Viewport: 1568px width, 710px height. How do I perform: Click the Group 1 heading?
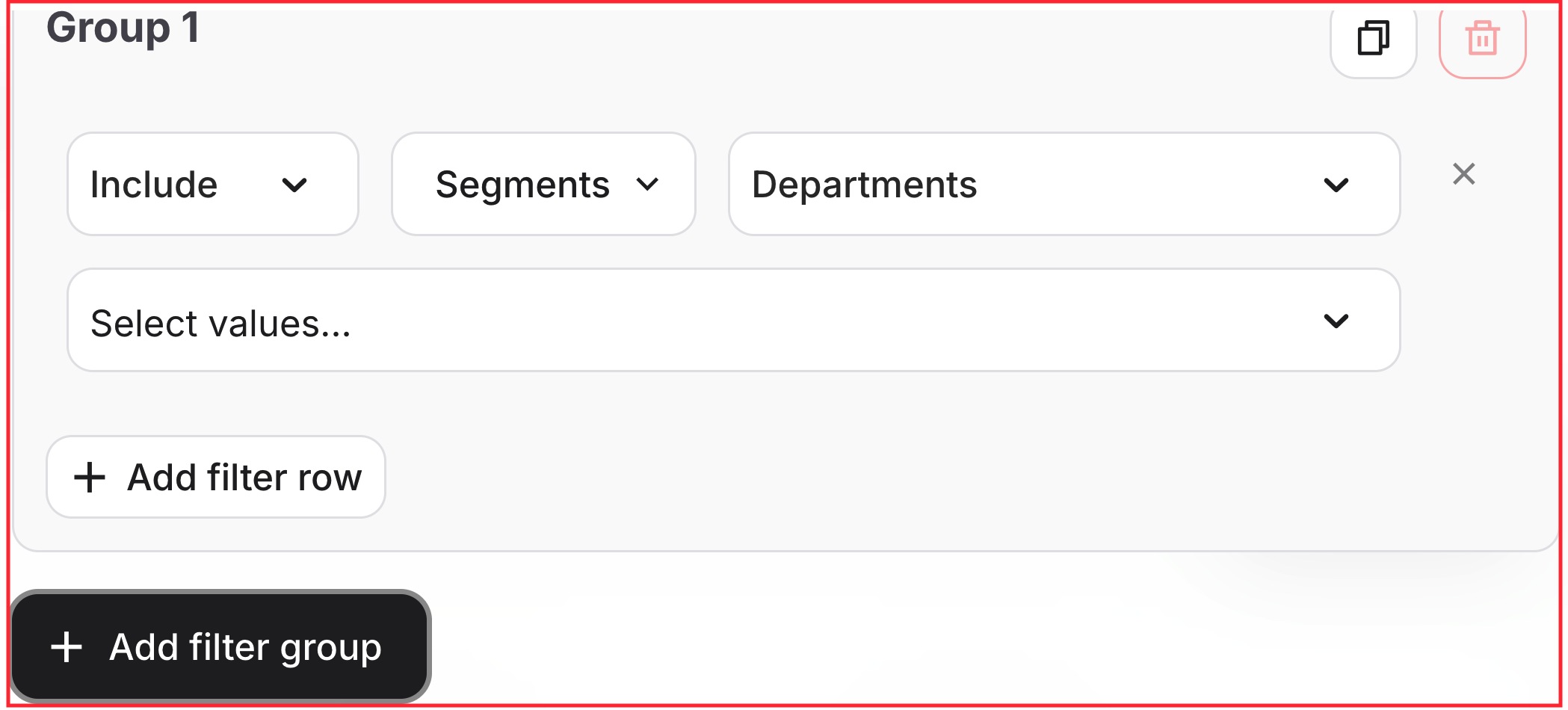click(x=123, y=28)
